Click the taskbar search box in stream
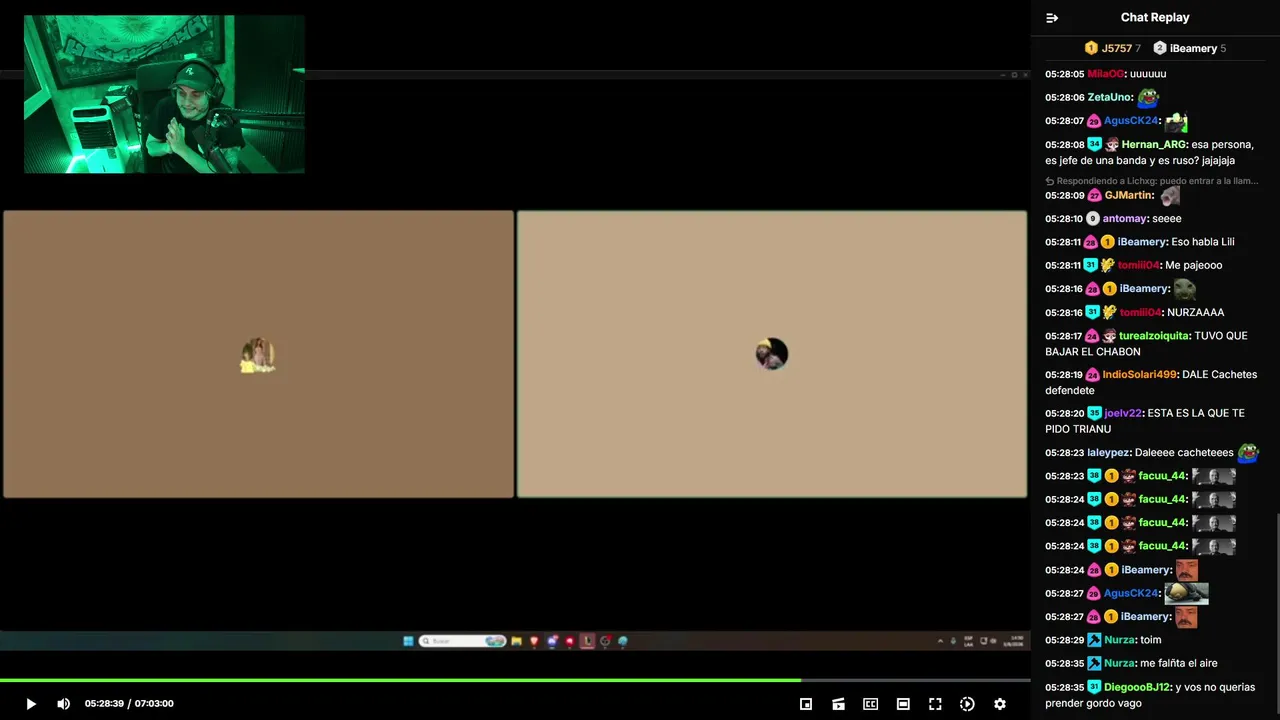 [x=462, y=641]
